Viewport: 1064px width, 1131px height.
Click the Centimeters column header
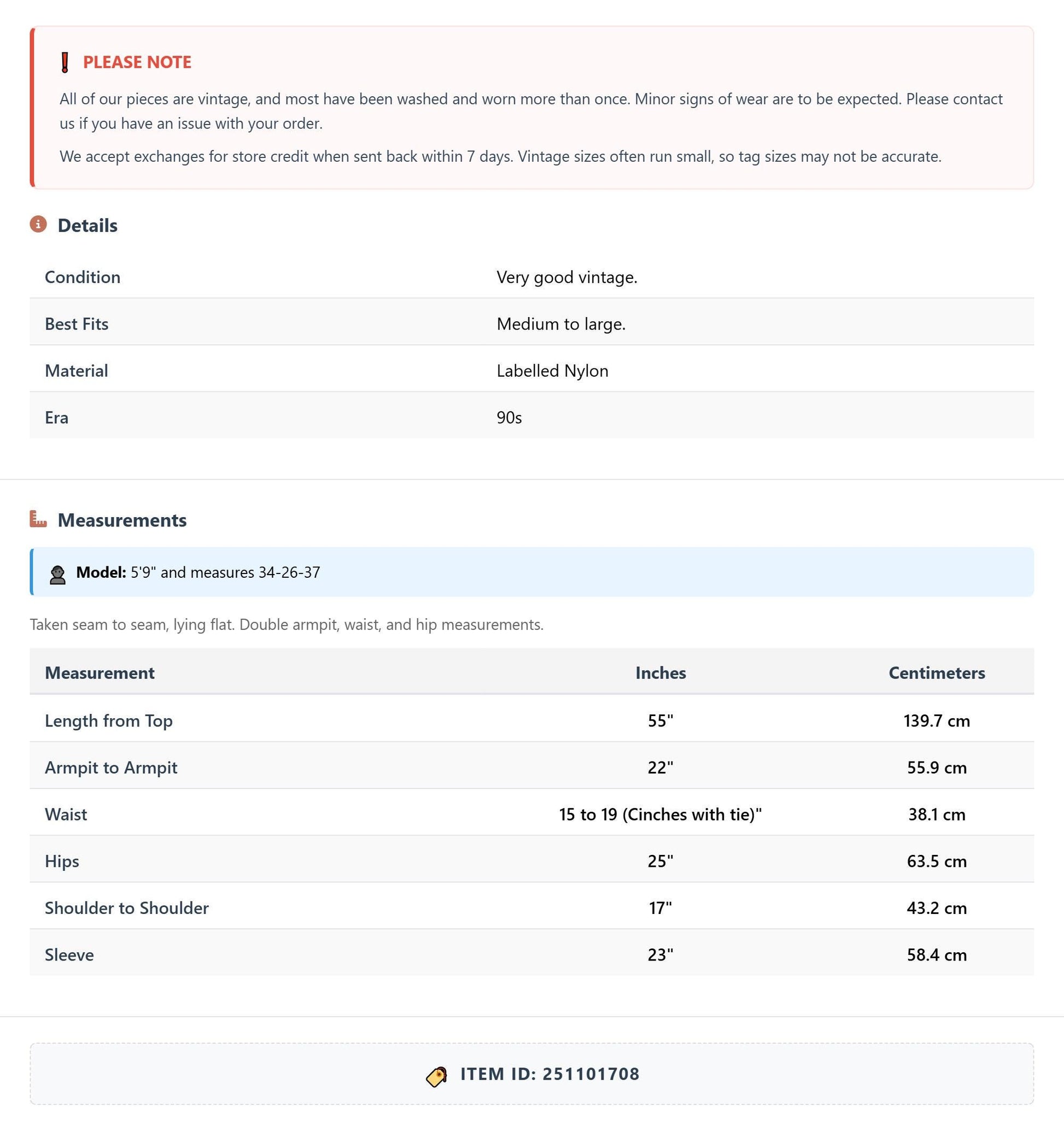click(937, 673)
